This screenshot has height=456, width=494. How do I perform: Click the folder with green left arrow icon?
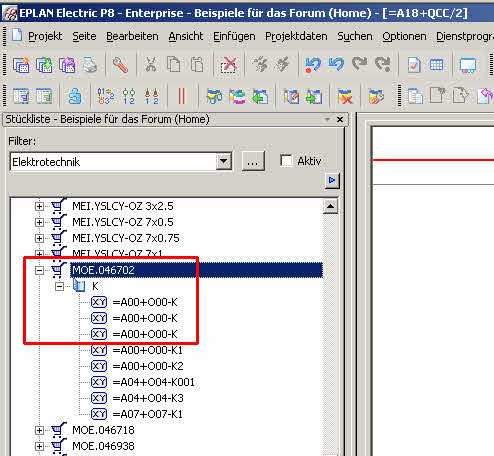pos(260,96)
